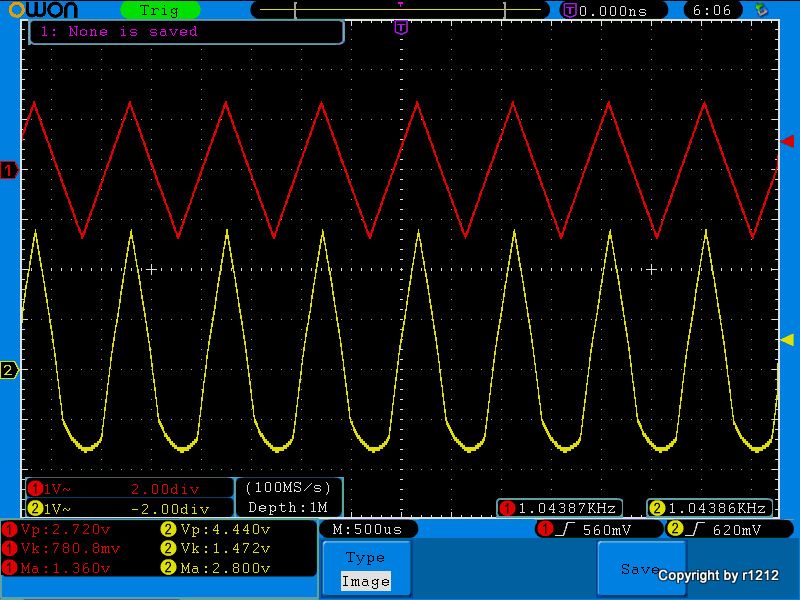Viewport: 800px width, 600px height.
Task: Click the 6:06 clock display
Action: click(712, 10)
